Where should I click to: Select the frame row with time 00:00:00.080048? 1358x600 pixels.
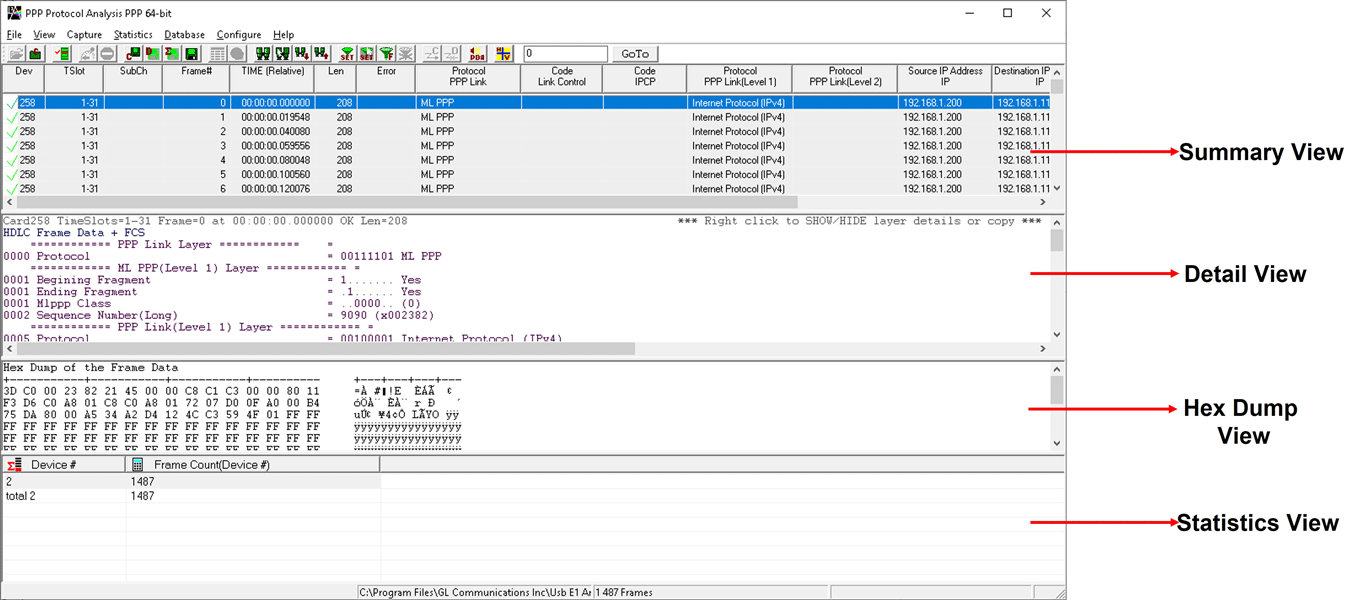(x=526, y=160)
